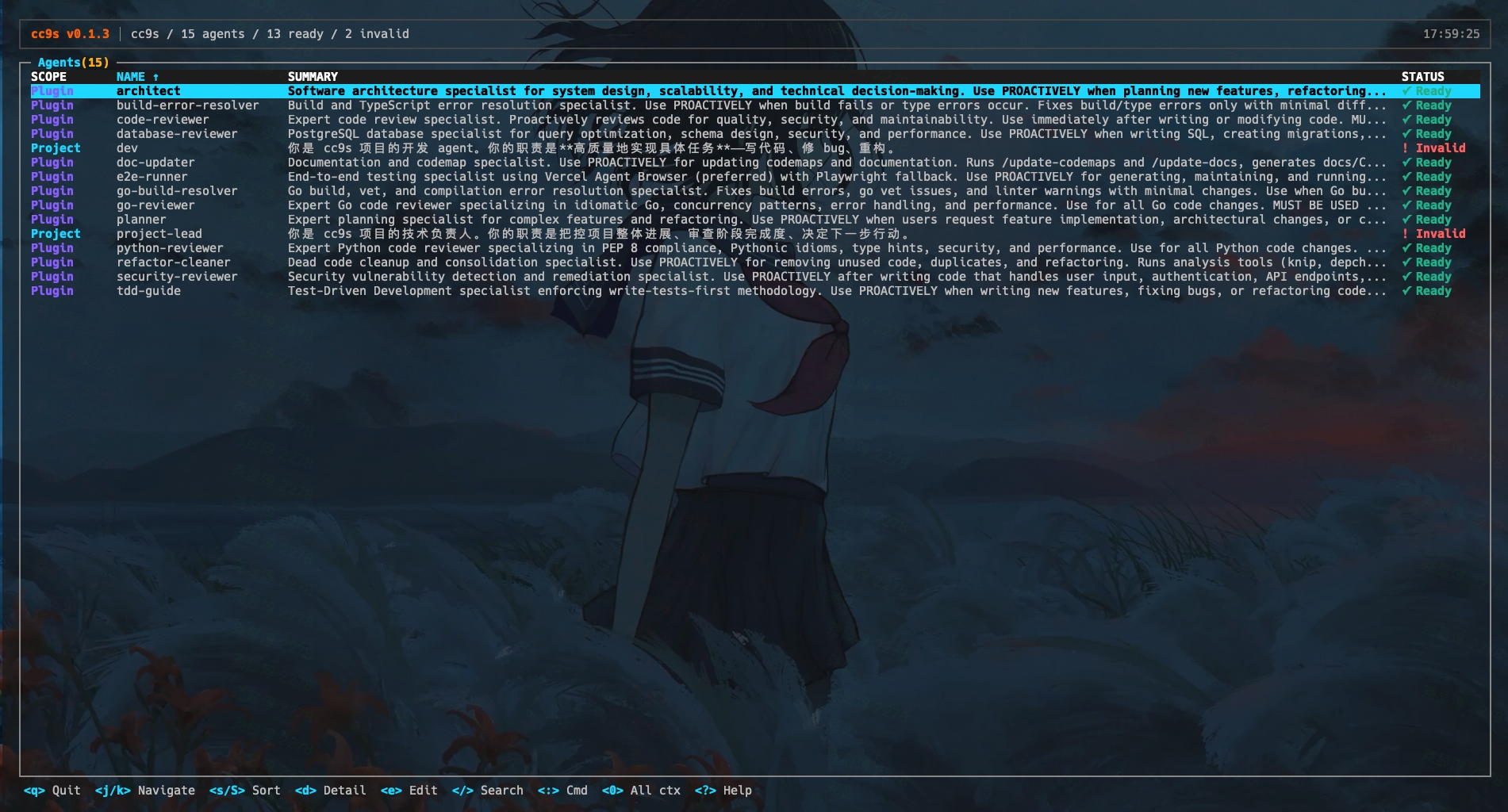Click the j/k Navigate hint

point(145,791)
